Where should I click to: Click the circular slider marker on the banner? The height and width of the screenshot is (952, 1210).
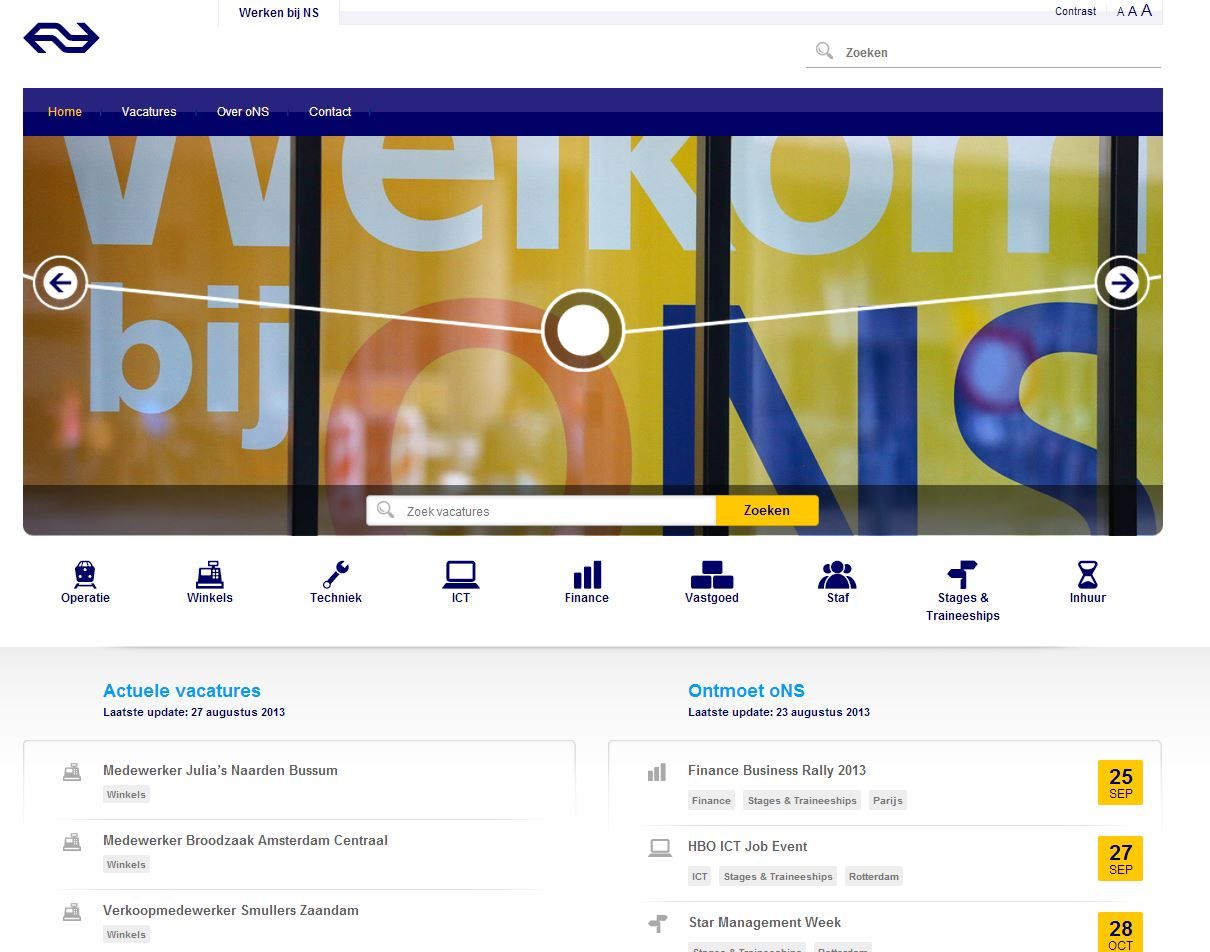pos(583,330)
